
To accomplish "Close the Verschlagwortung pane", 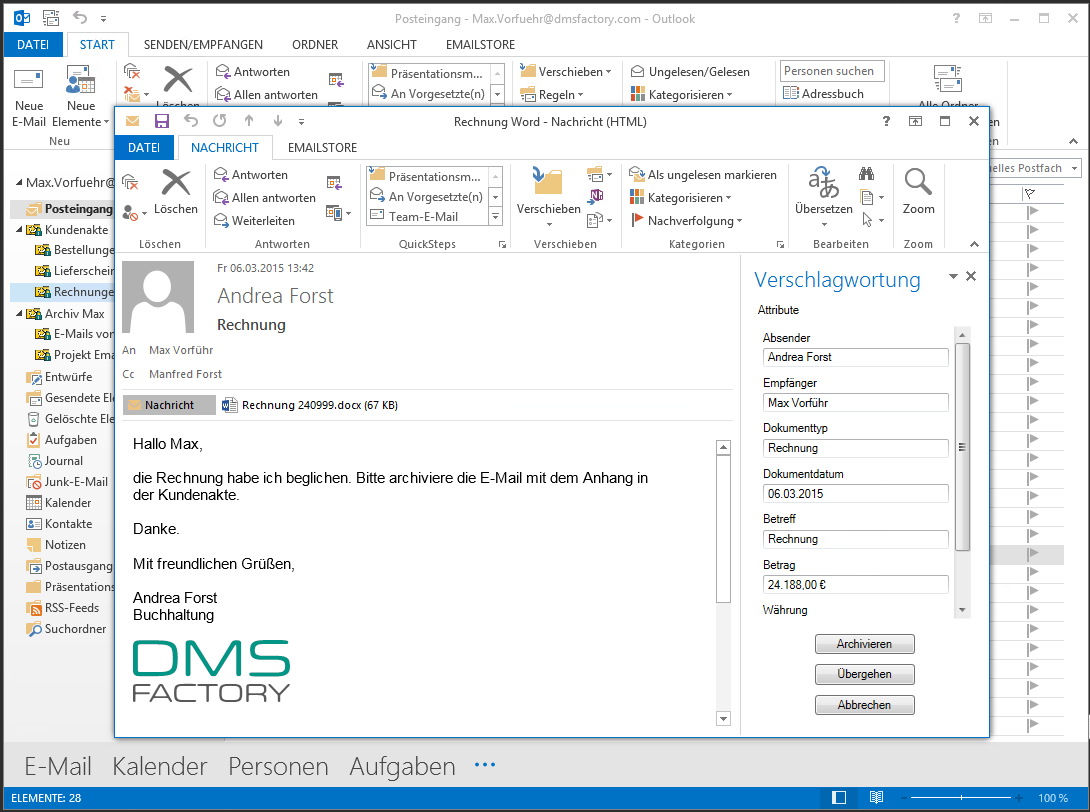I will [971, 276].
